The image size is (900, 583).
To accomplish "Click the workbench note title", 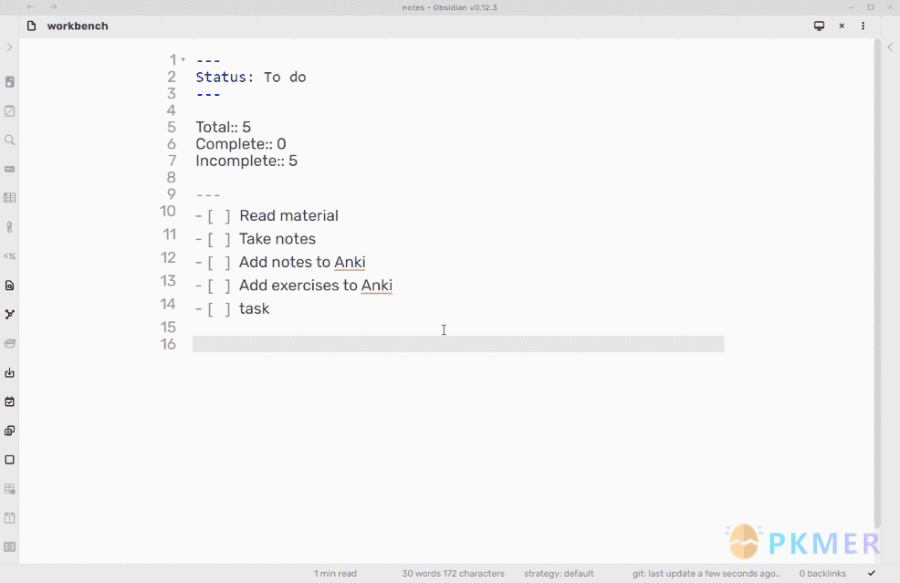I will (x=77, y=26).
